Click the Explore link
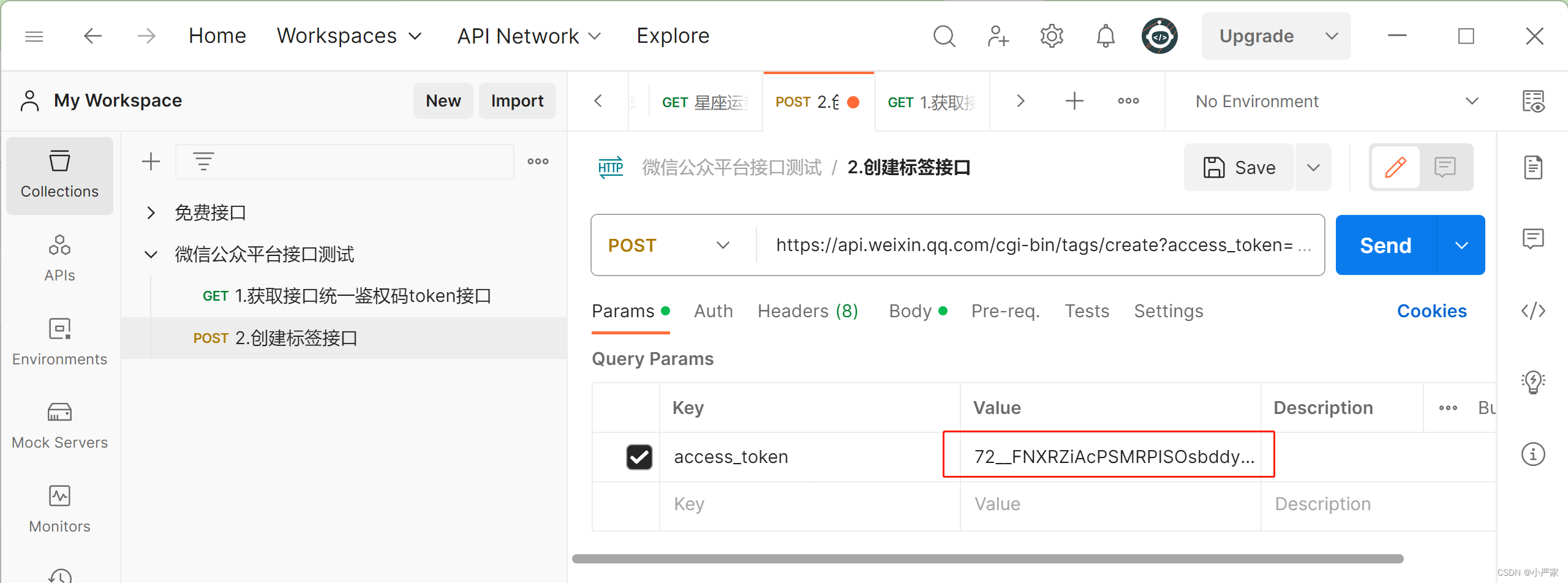This screenshot has height=583, width=1568. (x=673, y=36)
